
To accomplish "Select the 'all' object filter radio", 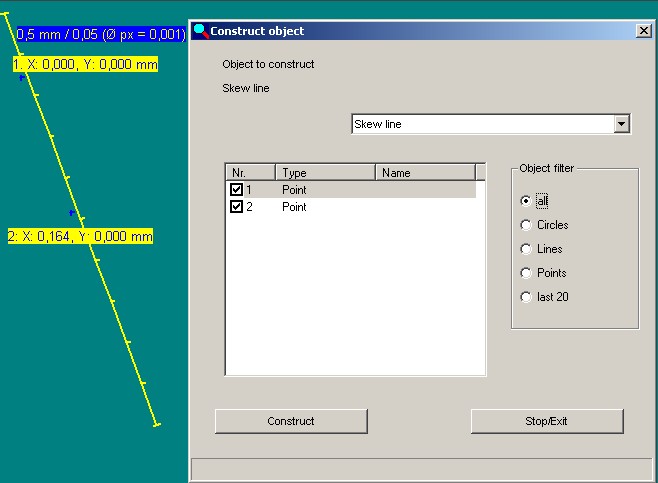I will coord(525,201).
